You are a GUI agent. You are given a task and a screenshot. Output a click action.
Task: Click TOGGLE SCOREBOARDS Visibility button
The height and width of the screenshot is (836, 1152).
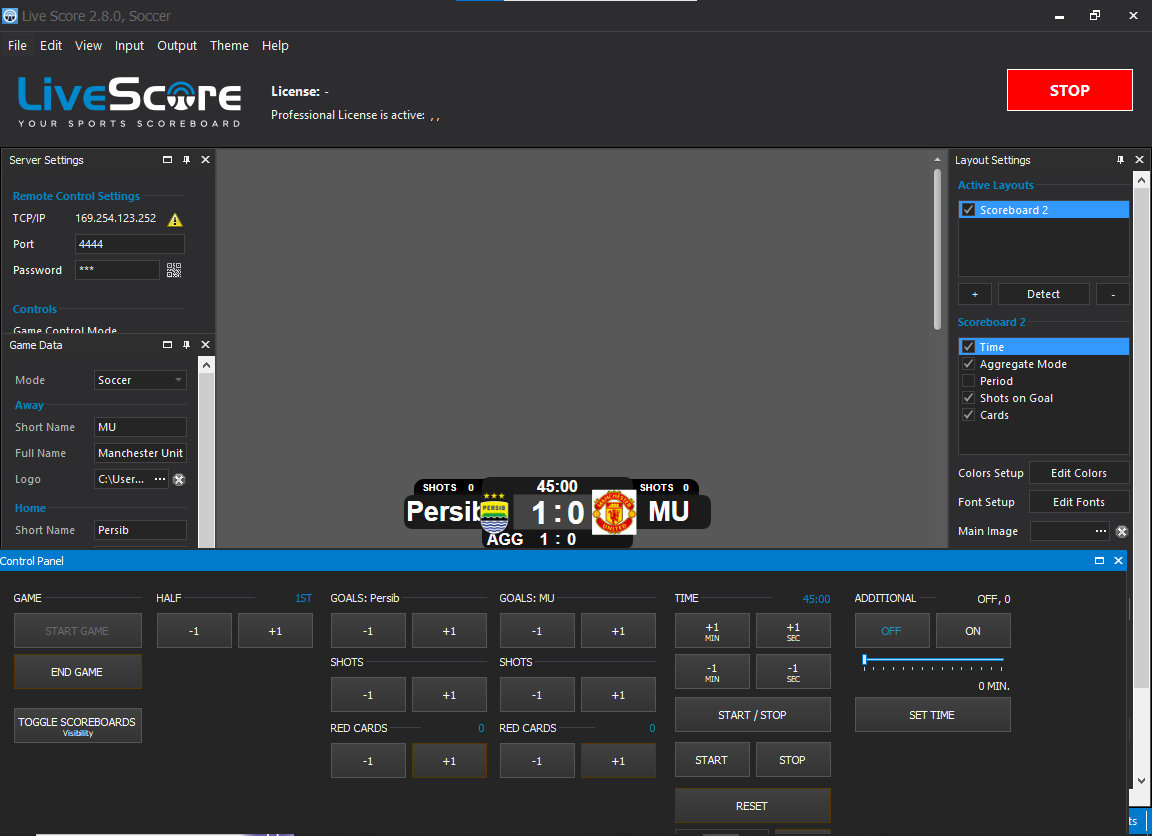point(77,726)
